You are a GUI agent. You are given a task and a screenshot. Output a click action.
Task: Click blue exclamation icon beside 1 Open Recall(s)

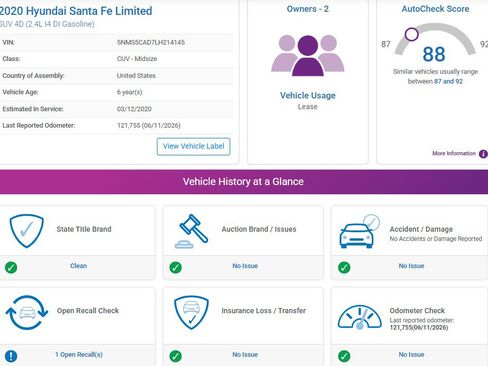pos(11,356)
